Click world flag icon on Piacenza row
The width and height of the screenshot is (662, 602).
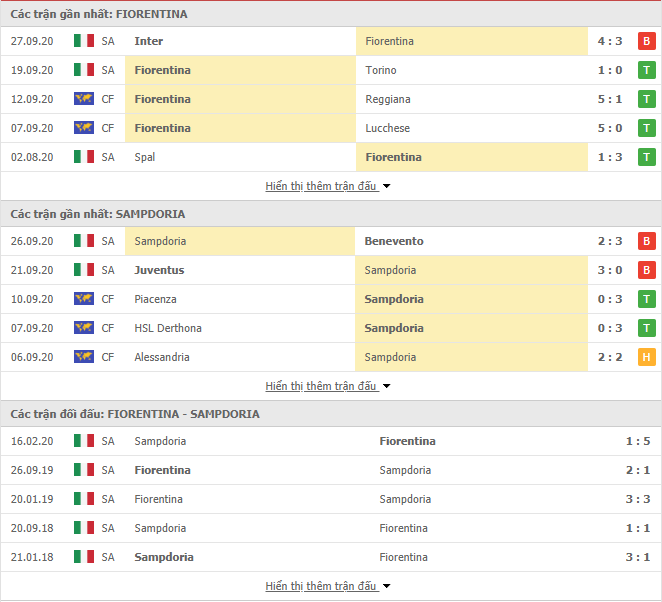click(x=84, y=299)
